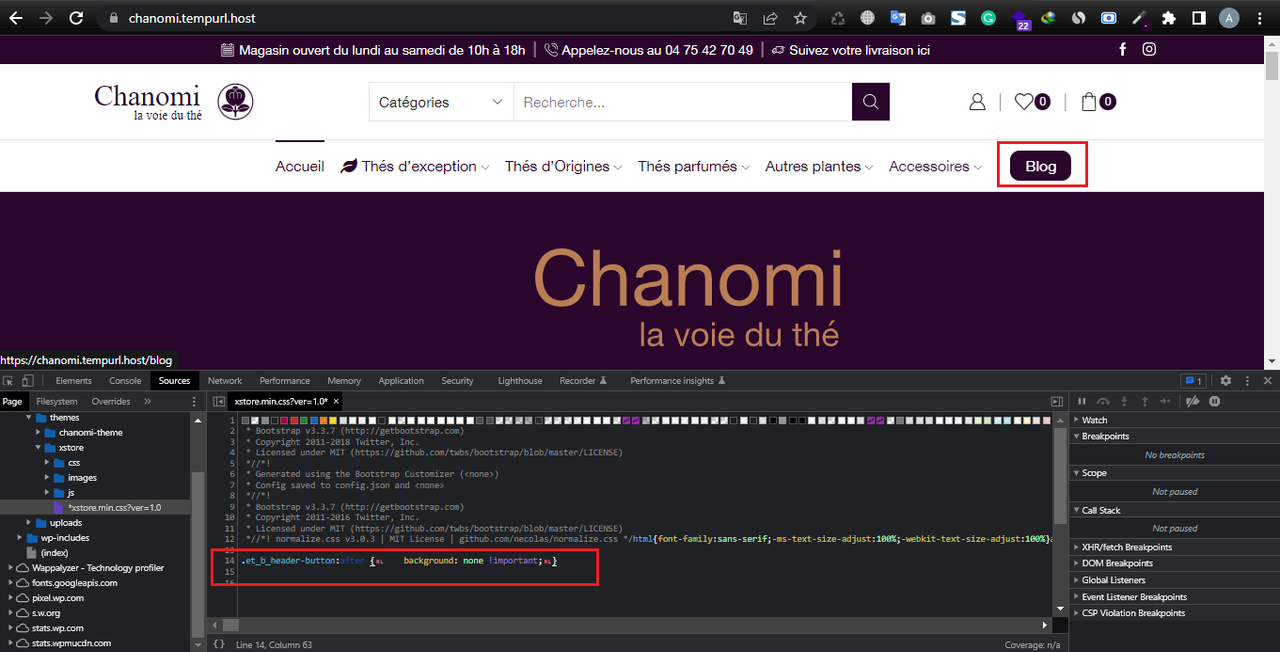1280x652 pixels.
Task: Bookmark this page with the star icon
Action: click(x=800, y=18)
